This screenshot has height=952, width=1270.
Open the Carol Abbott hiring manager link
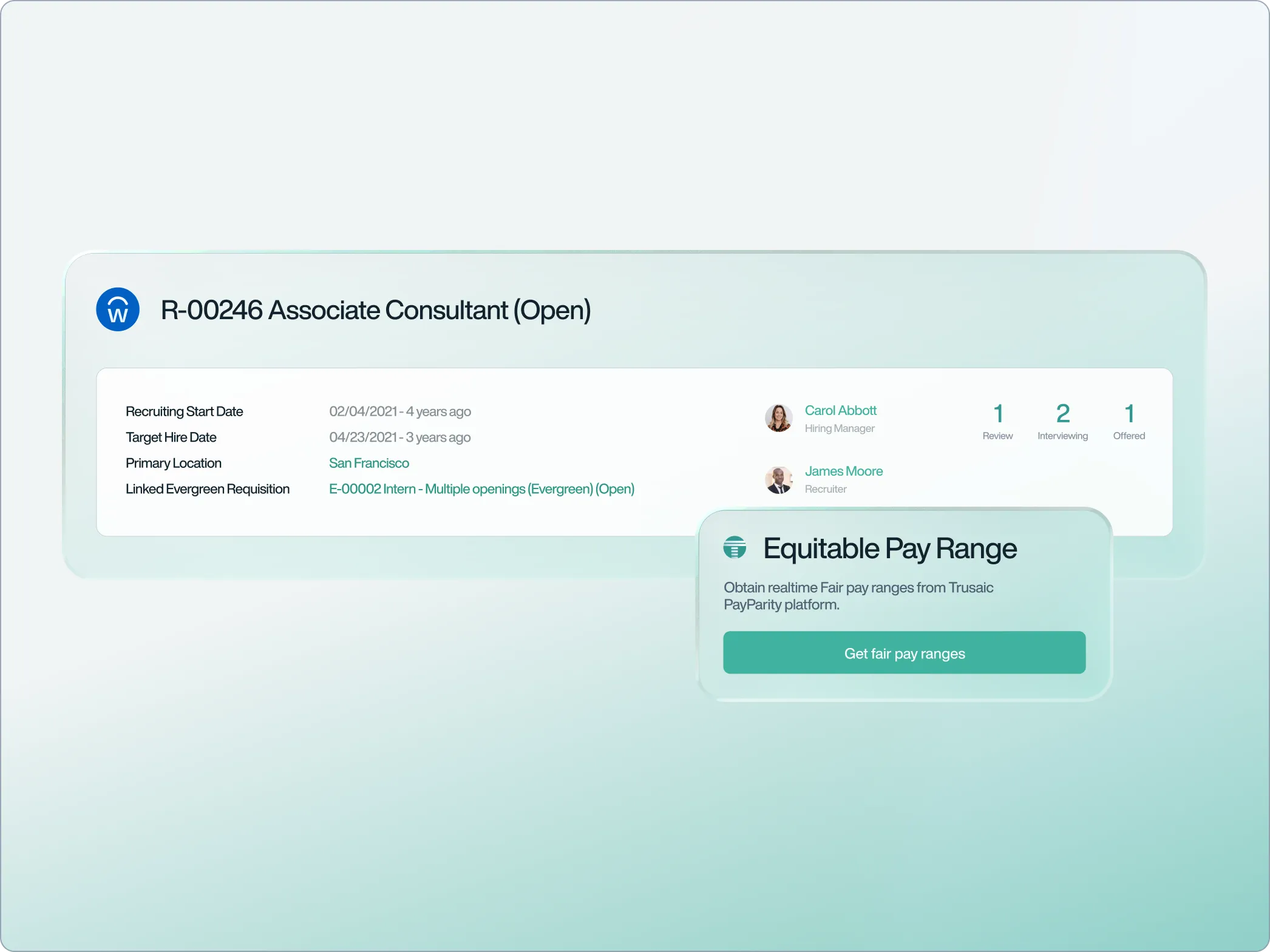point(840,411)
